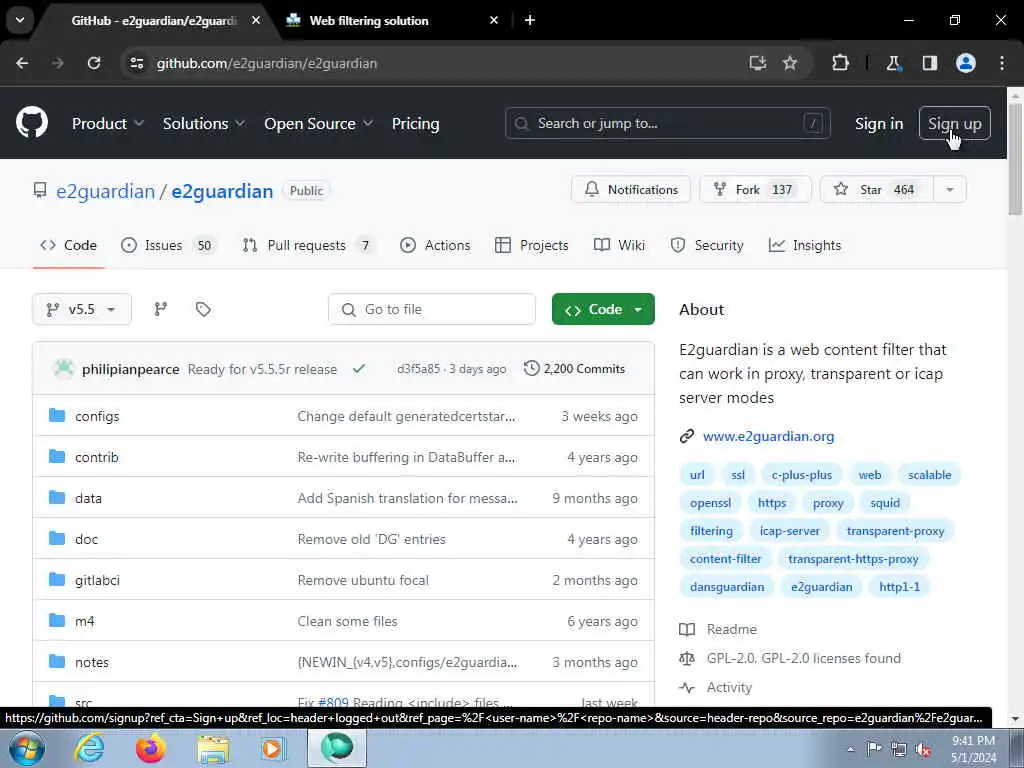Screen dimensions: 1024x768
Task: Expand the Solutions menu
Action: click(204, 123)
